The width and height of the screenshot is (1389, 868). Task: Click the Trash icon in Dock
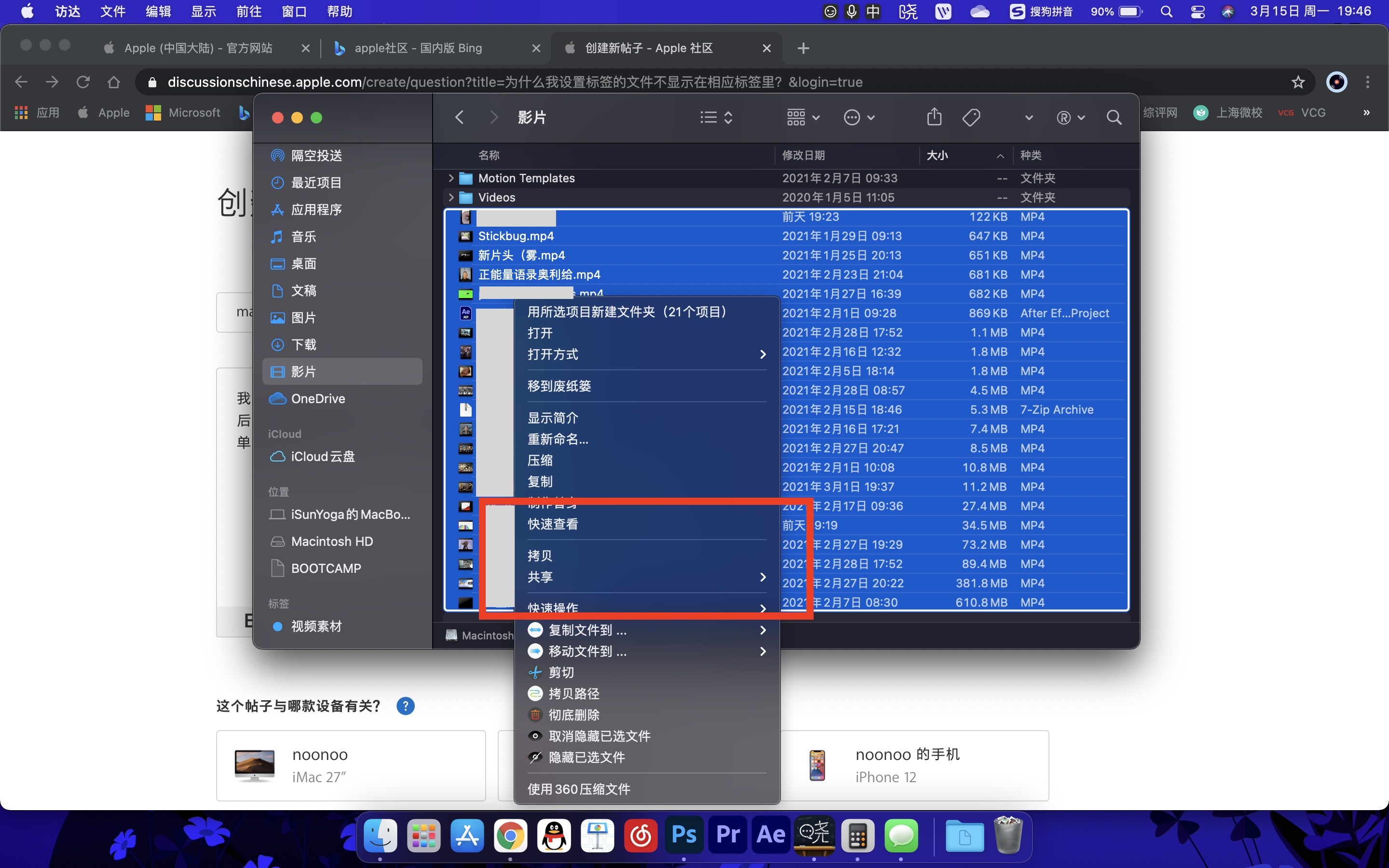pos(1008,836)
